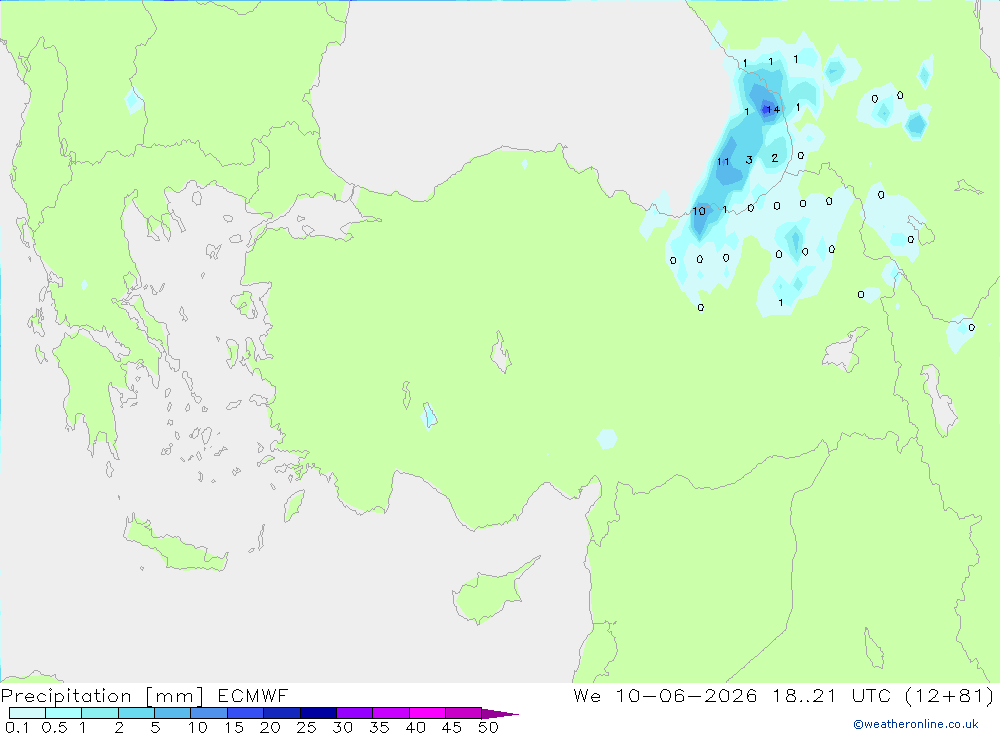Click the 0.1–0.5 mm legend color box
Screen dimensions: 1000x733
(x=27, y=713)
